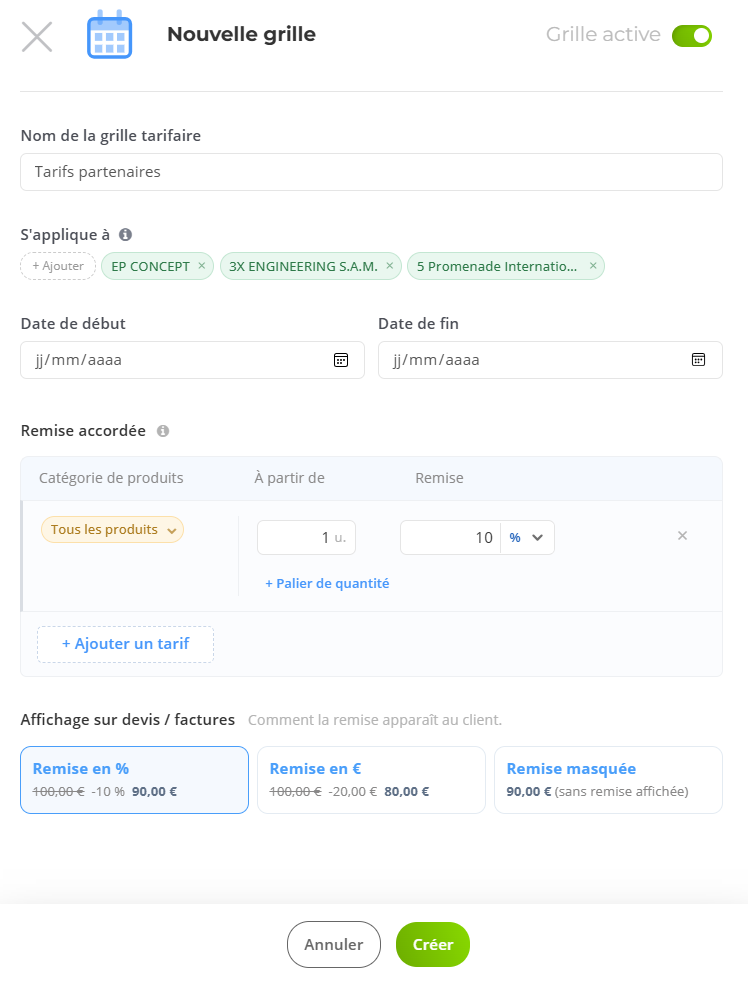Click the Affichage sur devis / factures label
This screenshot has height=982, width=748.
[128, 720]
